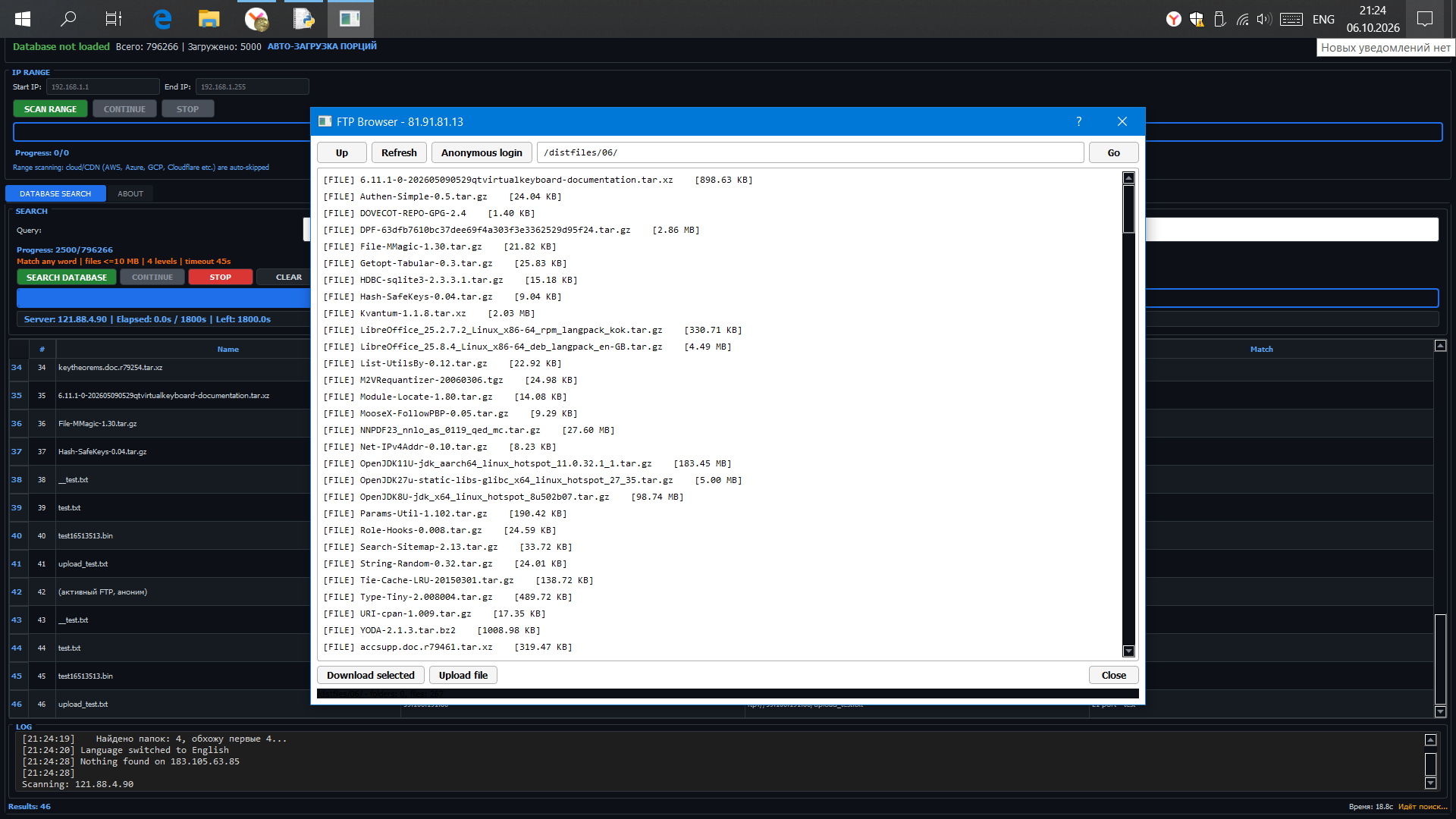Click the red STOP button in search panel
The width and height of the screenshot is (1456, 819).
[x=221, y=277]
